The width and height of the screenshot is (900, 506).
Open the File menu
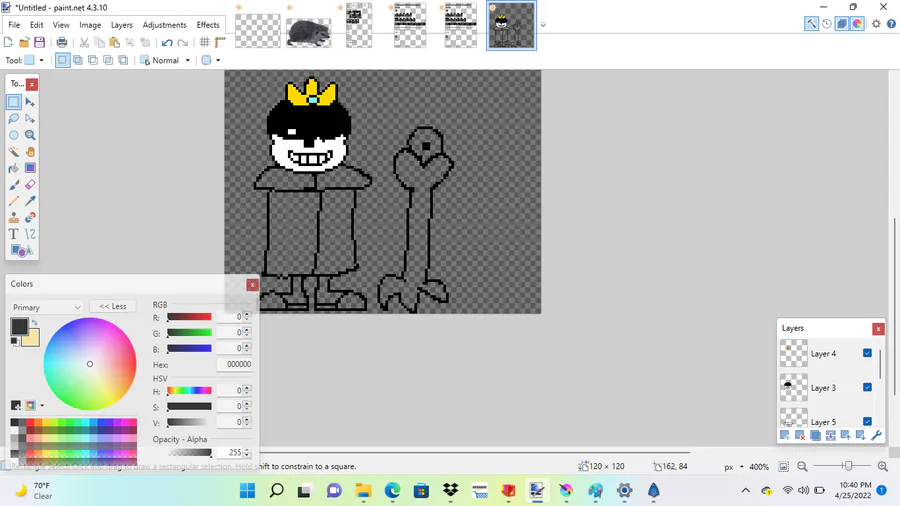coord(14,25)
